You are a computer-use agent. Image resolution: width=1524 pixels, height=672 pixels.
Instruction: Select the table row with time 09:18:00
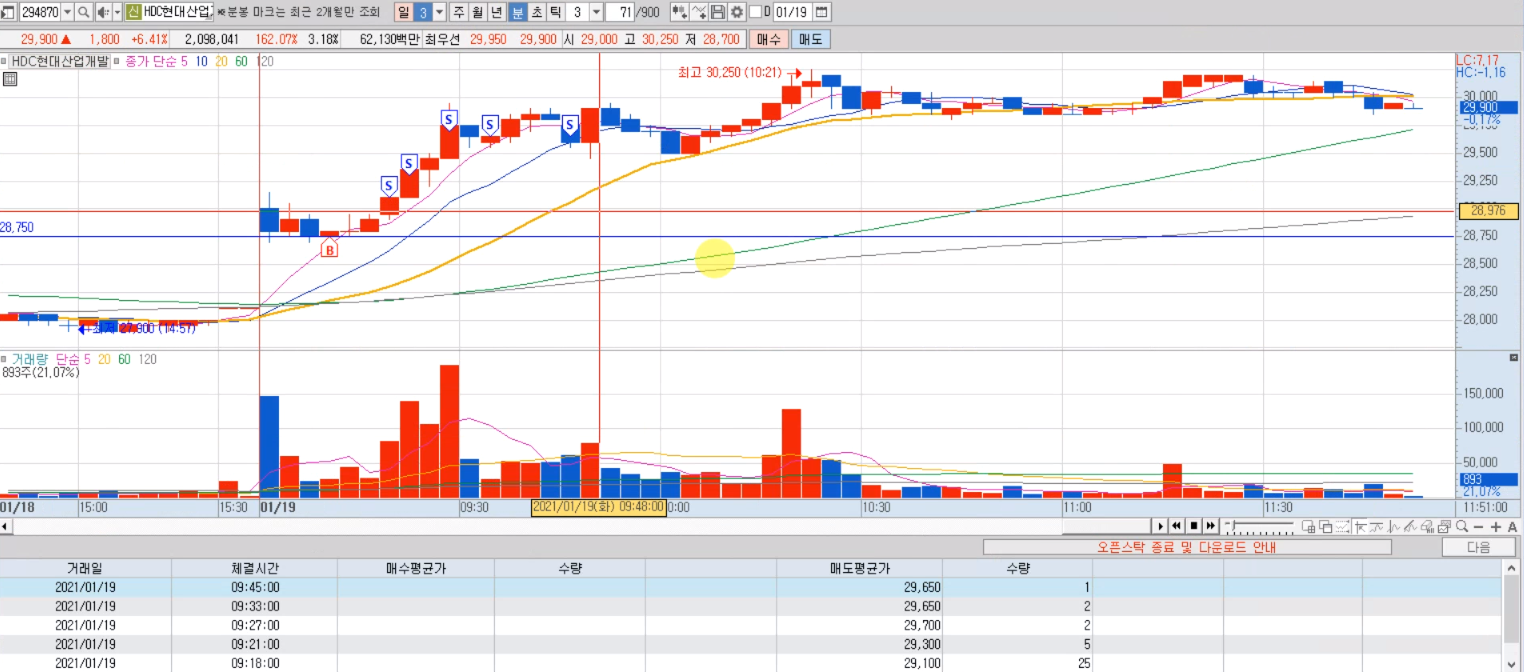click(x=750, y=664)
